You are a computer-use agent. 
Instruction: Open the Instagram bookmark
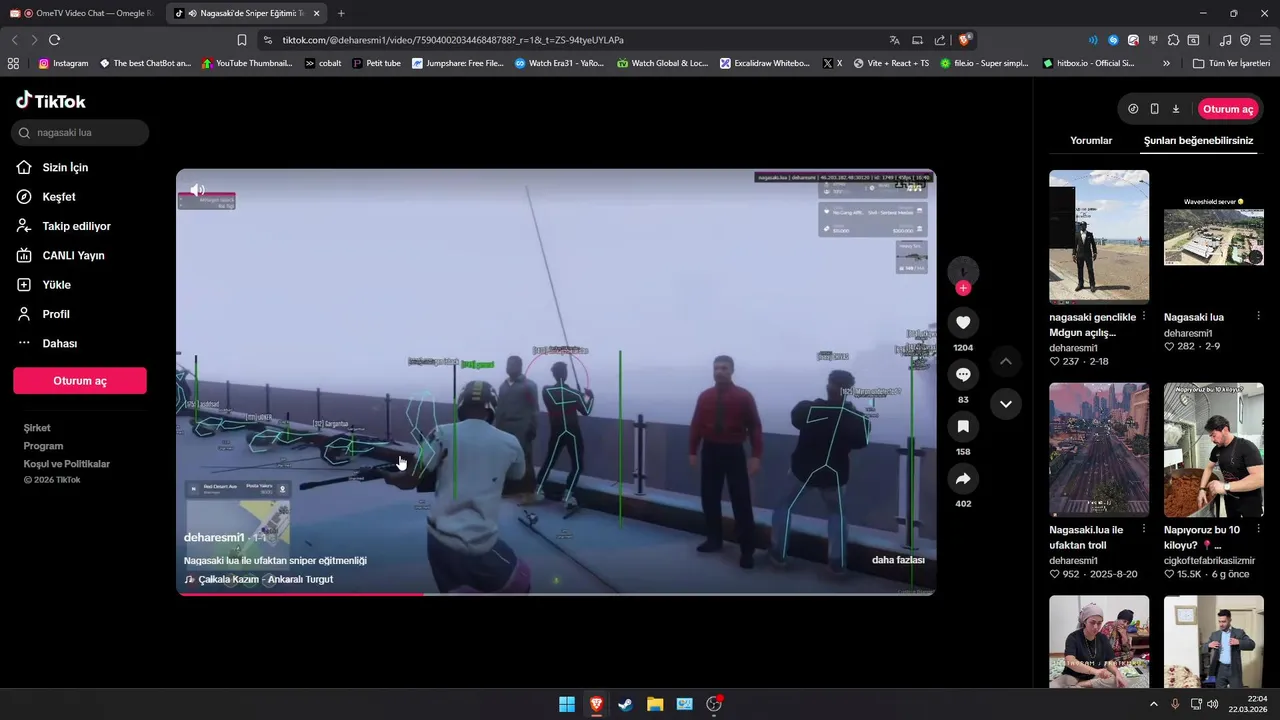pyautogui.click(x=63, y=63)
